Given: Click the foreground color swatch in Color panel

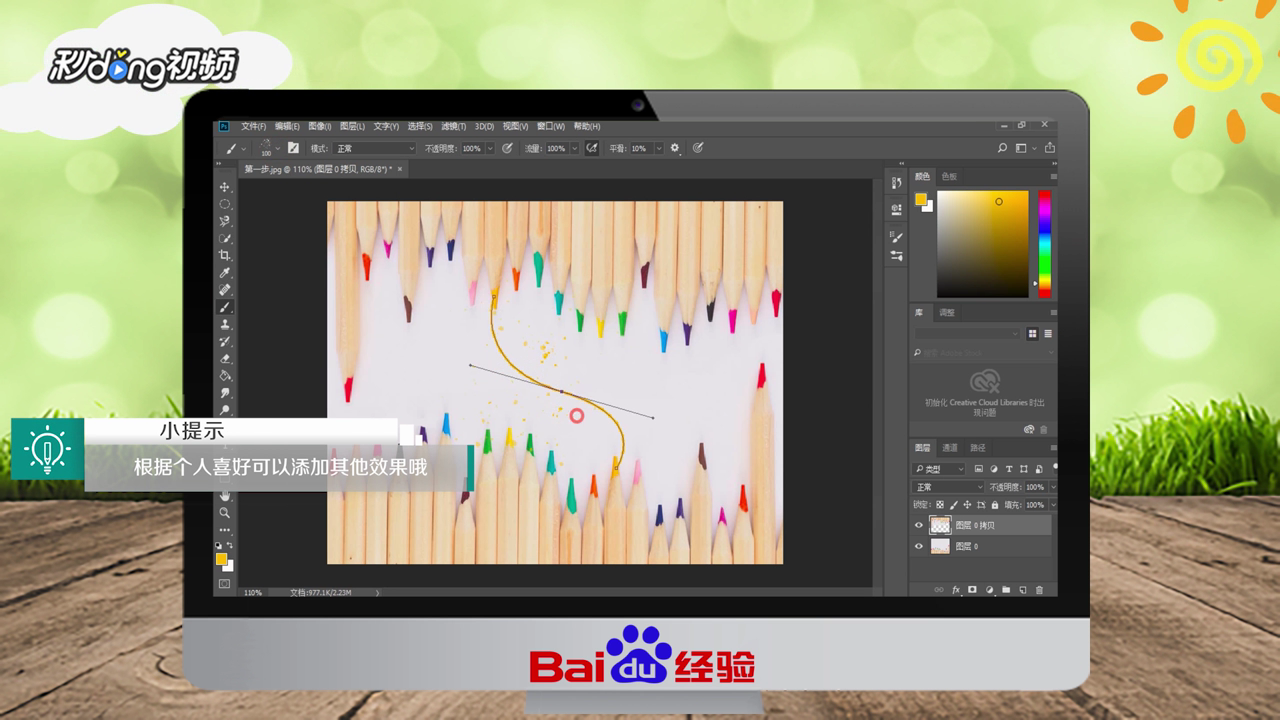Looking at the screenshot, I should pyautogui.click(x=921, y=200).
